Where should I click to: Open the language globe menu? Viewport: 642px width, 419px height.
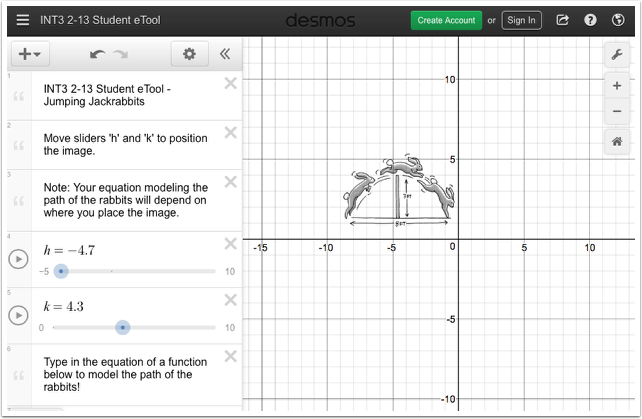[x=618, y=20]
